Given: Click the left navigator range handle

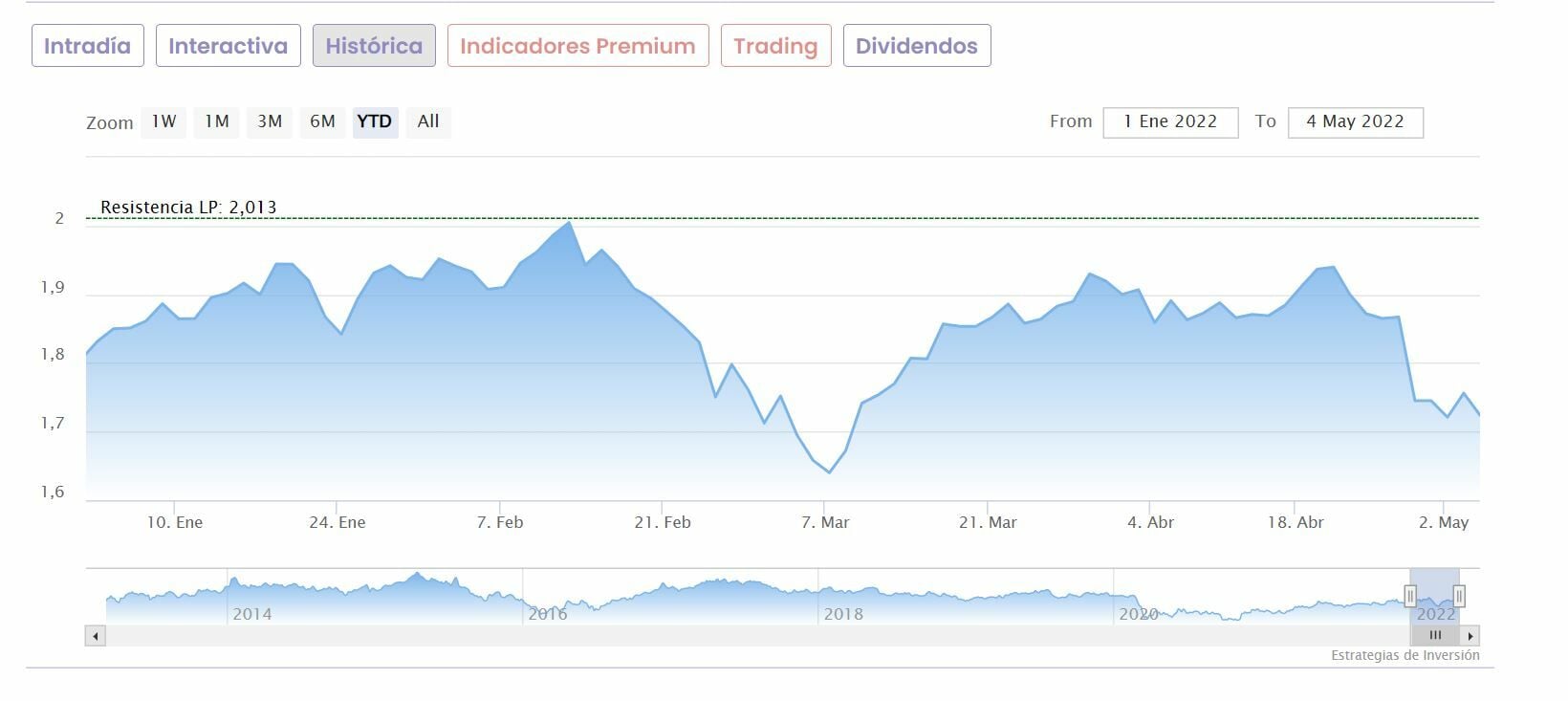Looking at the screenshot, I should [1409, 597].
